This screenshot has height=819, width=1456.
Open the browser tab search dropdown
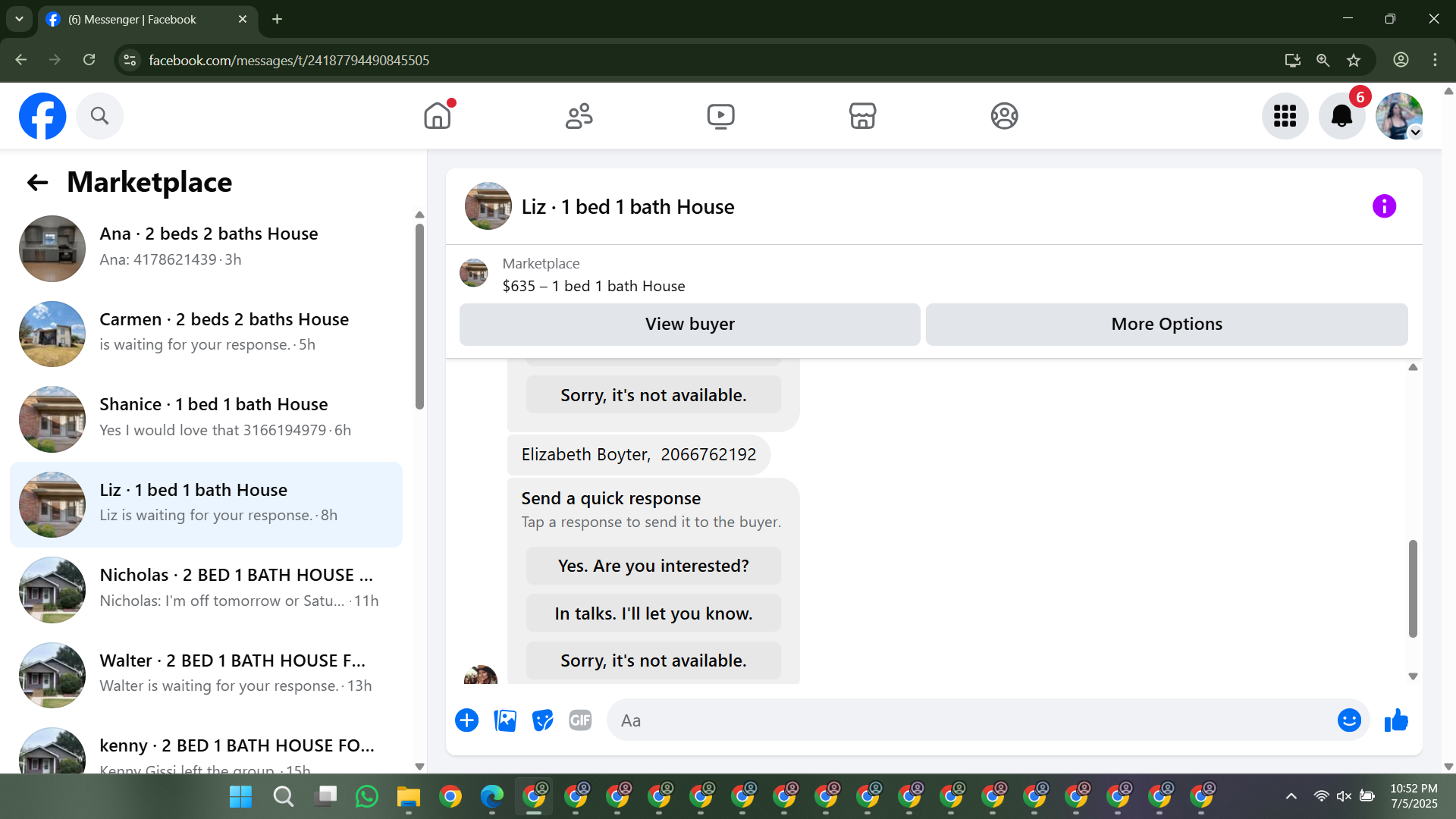point(19,19)
